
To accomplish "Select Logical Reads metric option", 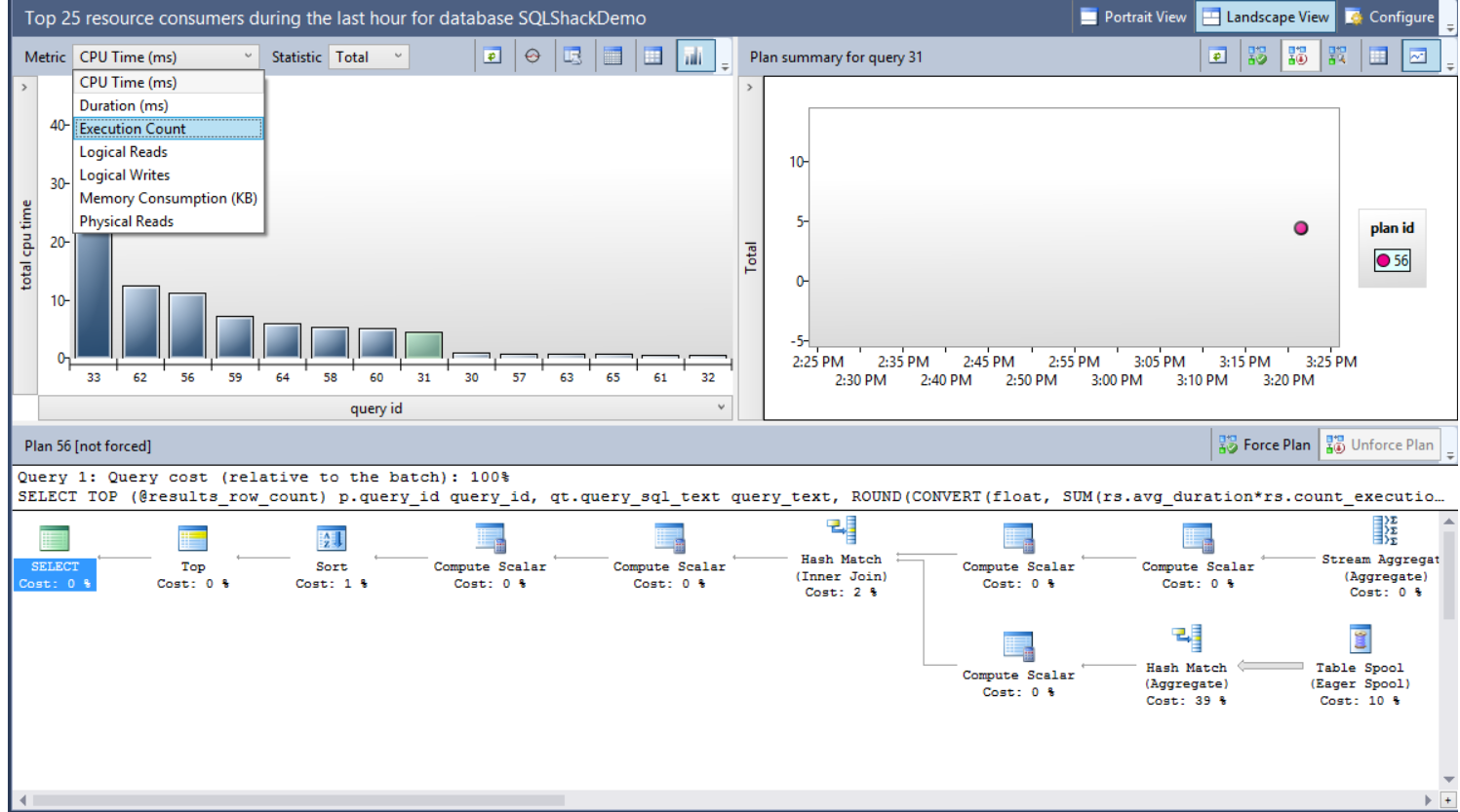I will [124, 152].
